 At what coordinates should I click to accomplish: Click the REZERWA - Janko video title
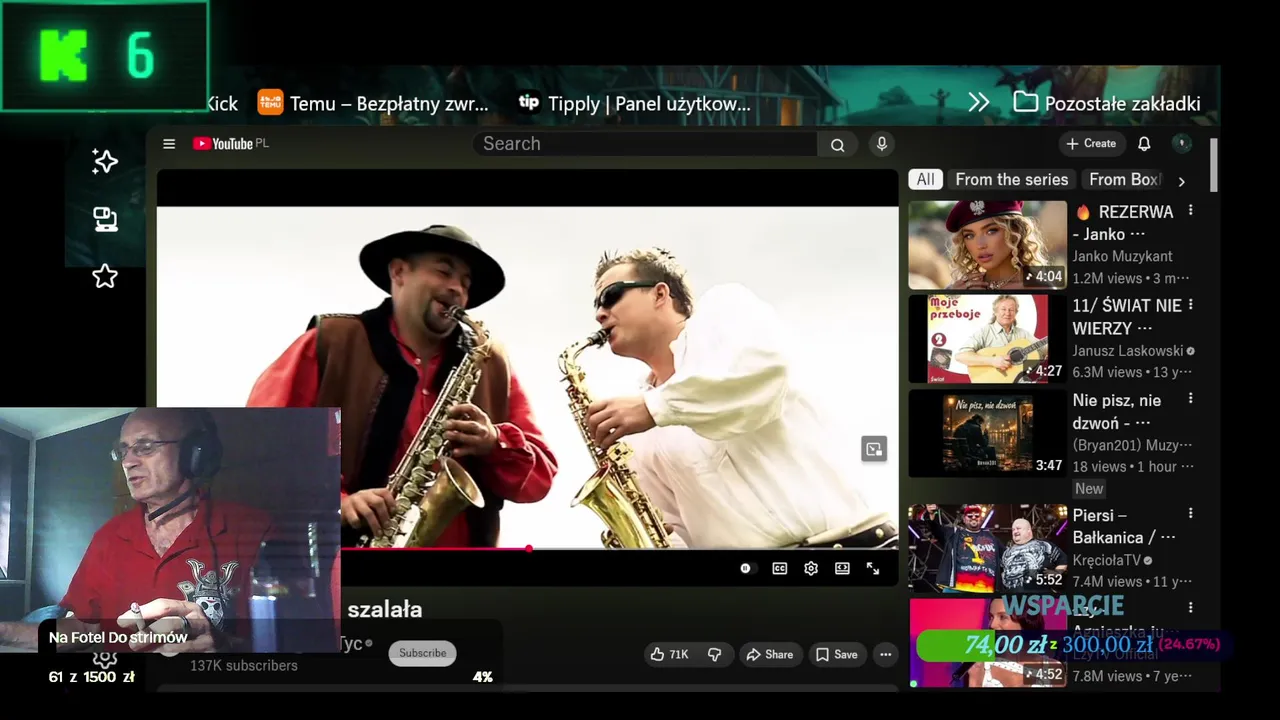point(1123,223)
